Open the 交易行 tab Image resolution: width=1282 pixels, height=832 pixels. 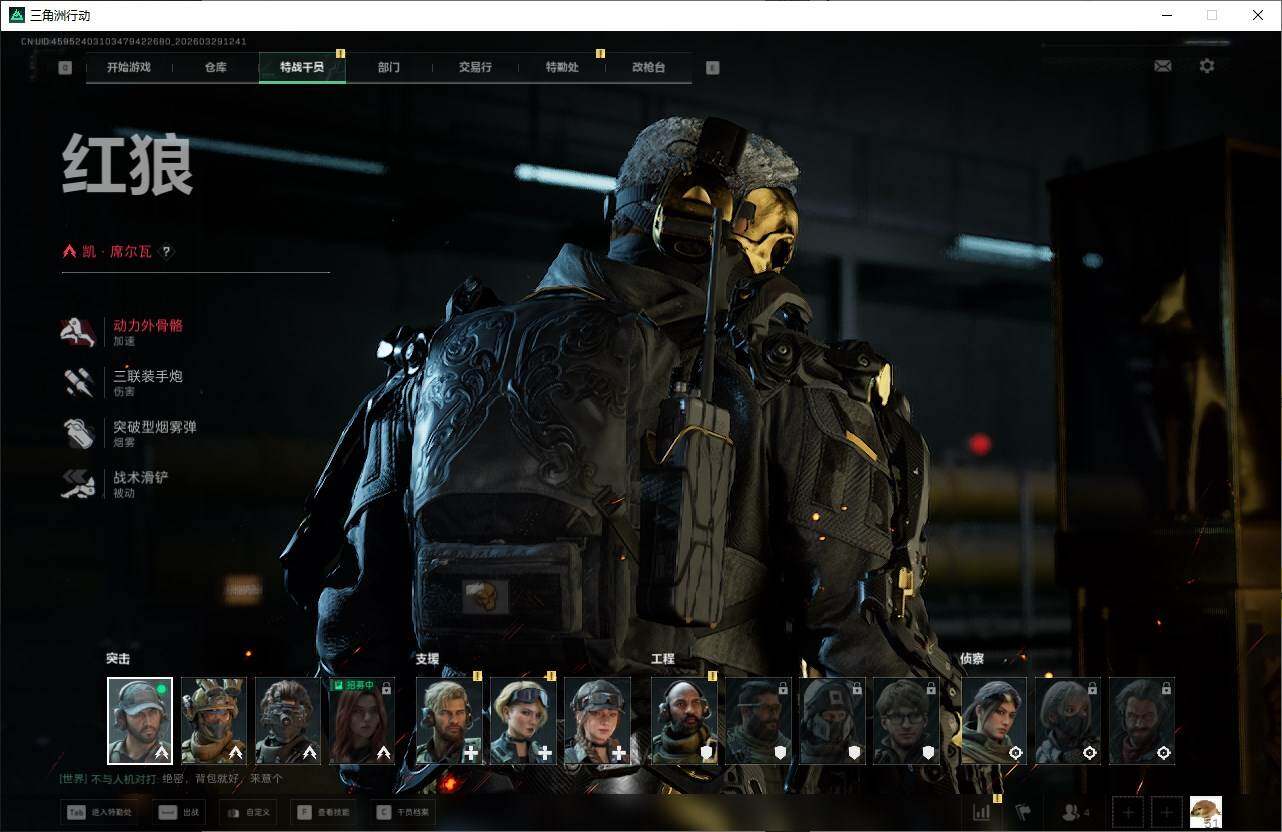[475, 67]
